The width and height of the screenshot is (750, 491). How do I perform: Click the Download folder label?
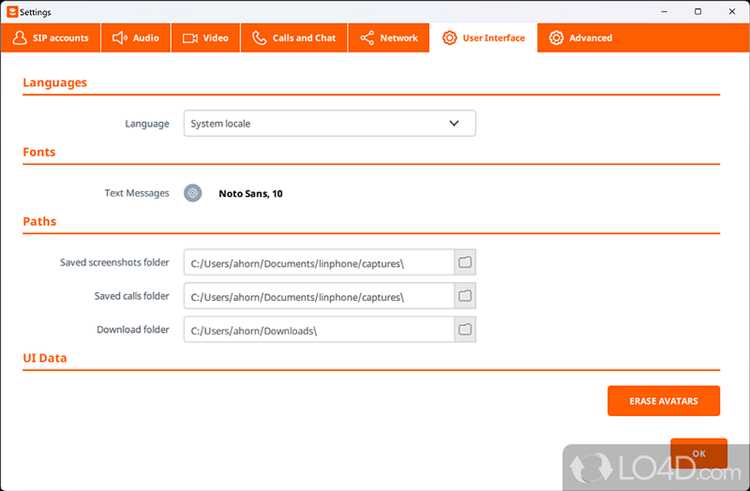(x=133, y=329)
